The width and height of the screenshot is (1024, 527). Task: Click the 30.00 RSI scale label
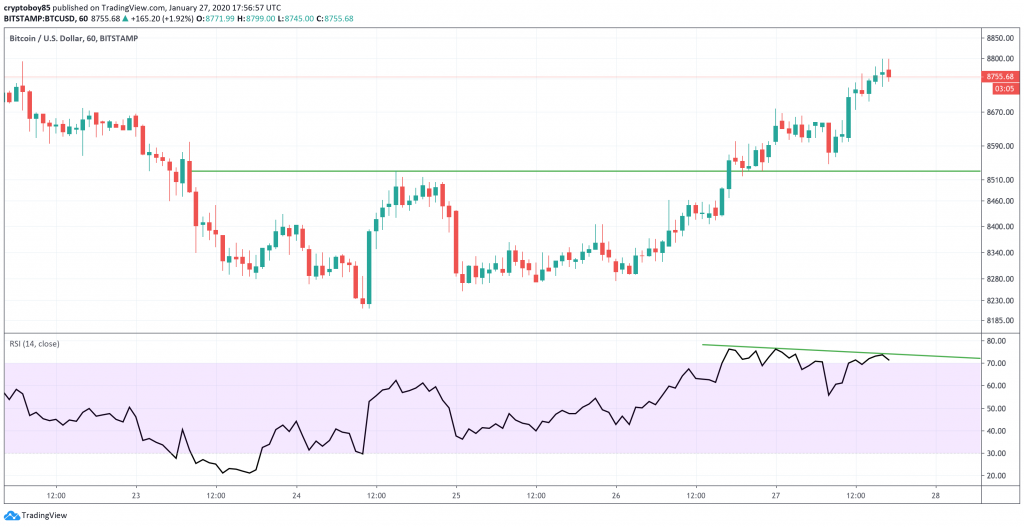997,453
